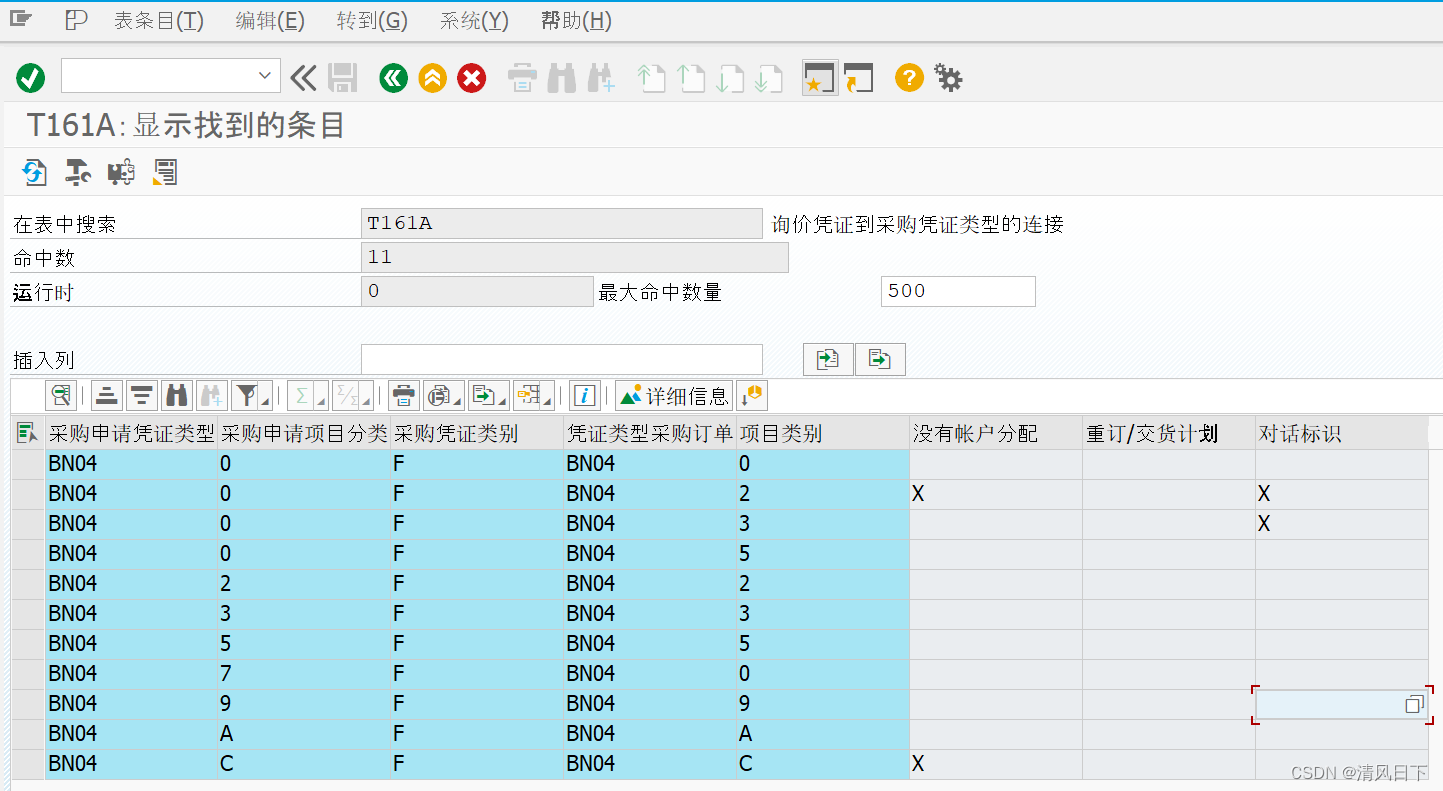This screenshot has height=791, width=1443.
Task: Sort the entries ascending
Action: tap(106, 395)
